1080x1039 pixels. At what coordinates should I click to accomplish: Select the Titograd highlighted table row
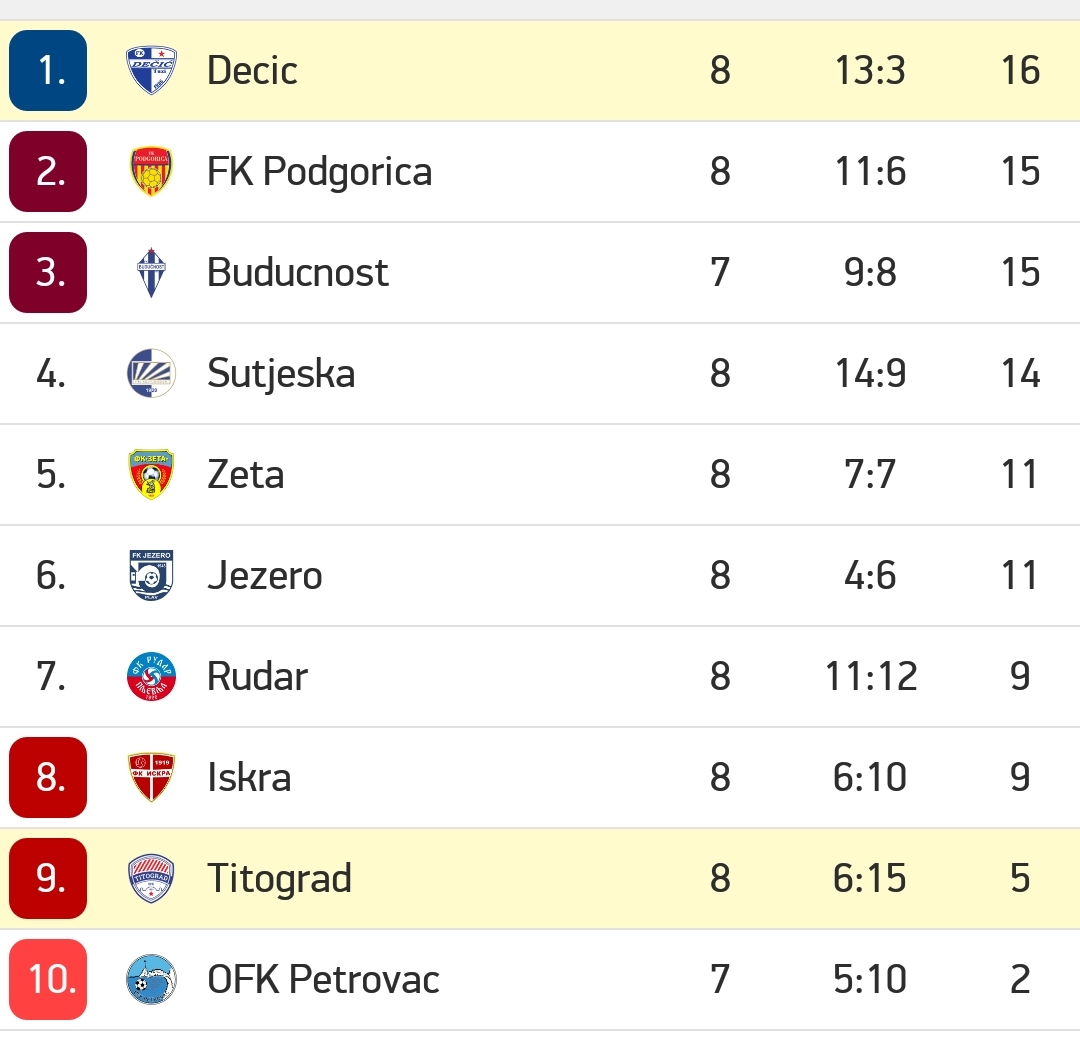[540, 878]
